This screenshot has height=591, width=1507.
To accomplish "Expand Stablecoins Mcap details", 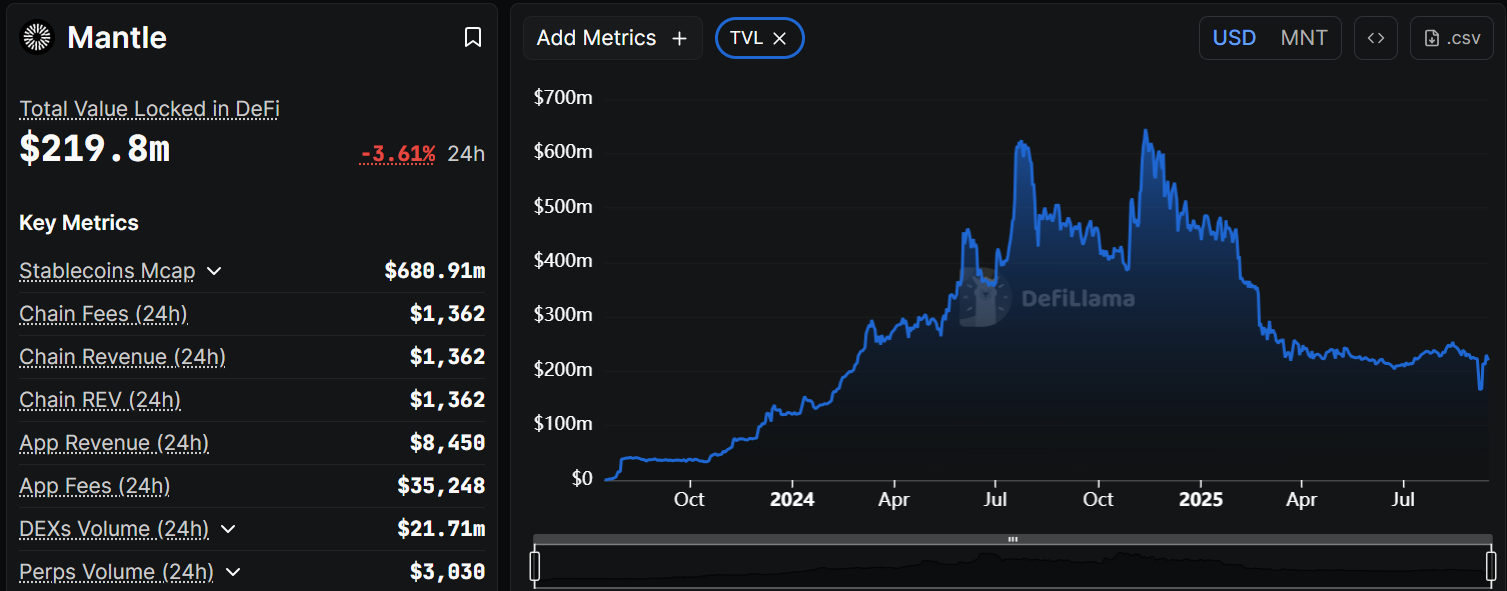I will (214, 271).
